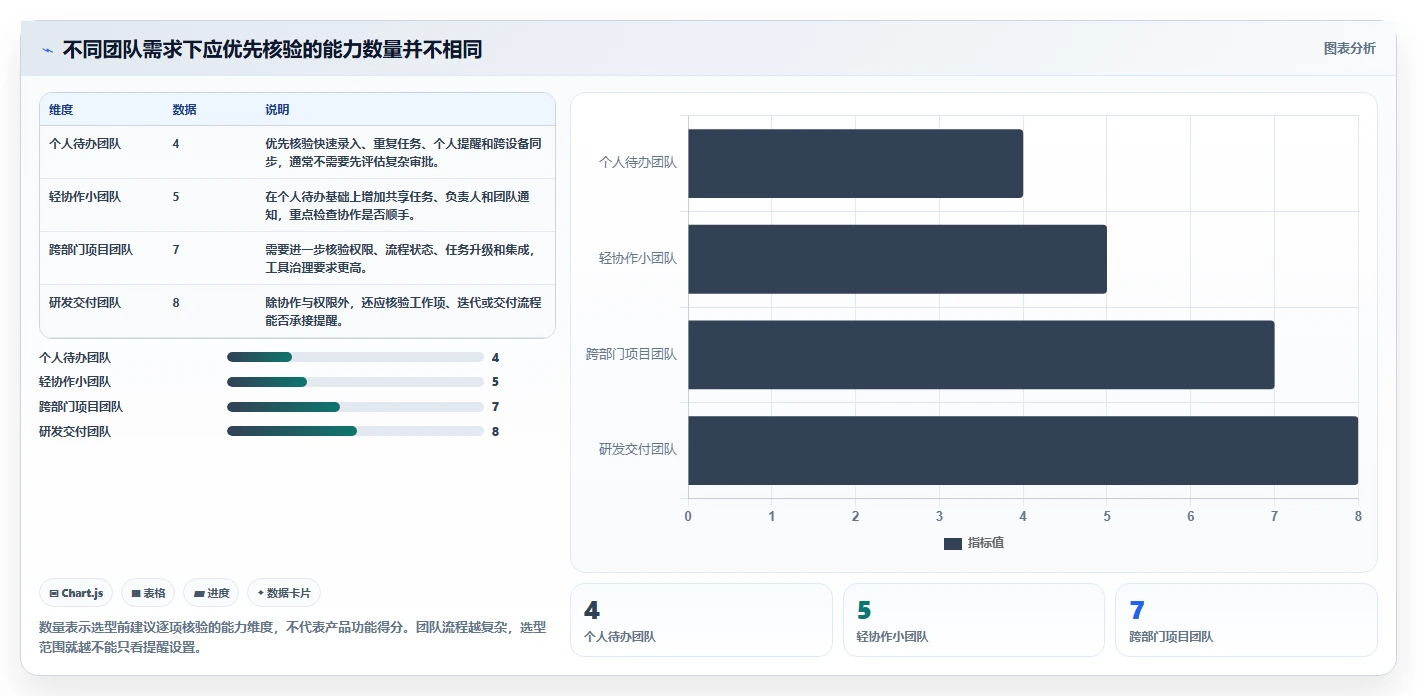
Task: Select 跨部门项目团队 cell in the table
Action: coord(91,250)
